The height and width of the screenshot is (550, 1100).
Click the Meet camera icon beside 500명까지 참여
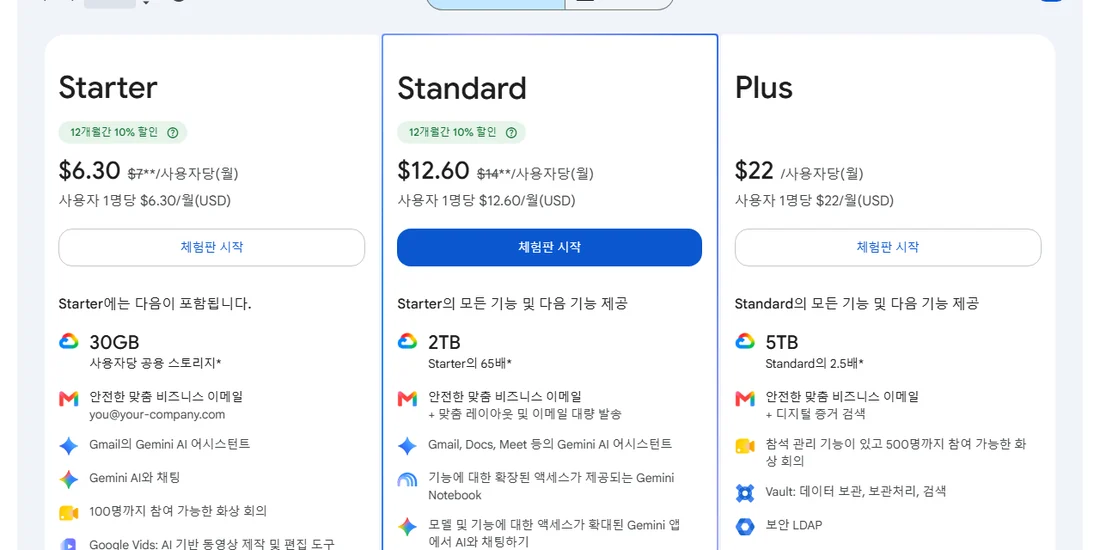(744, 445)
